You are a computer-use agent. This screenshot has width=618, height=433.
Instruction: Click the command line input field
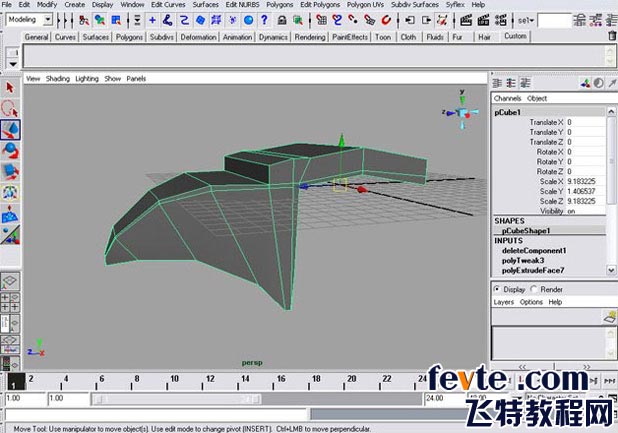pos(156,415)
